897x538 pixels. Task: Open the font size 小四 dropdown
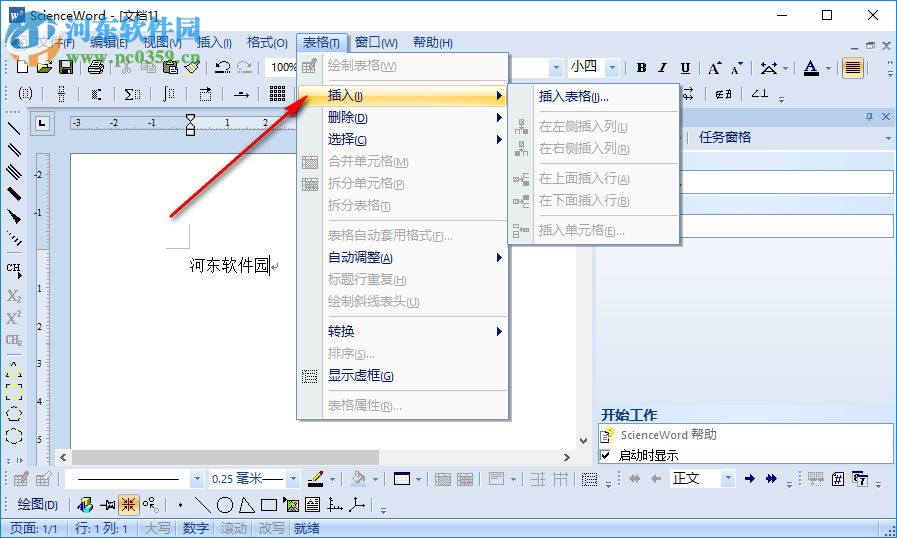point(612,68)
